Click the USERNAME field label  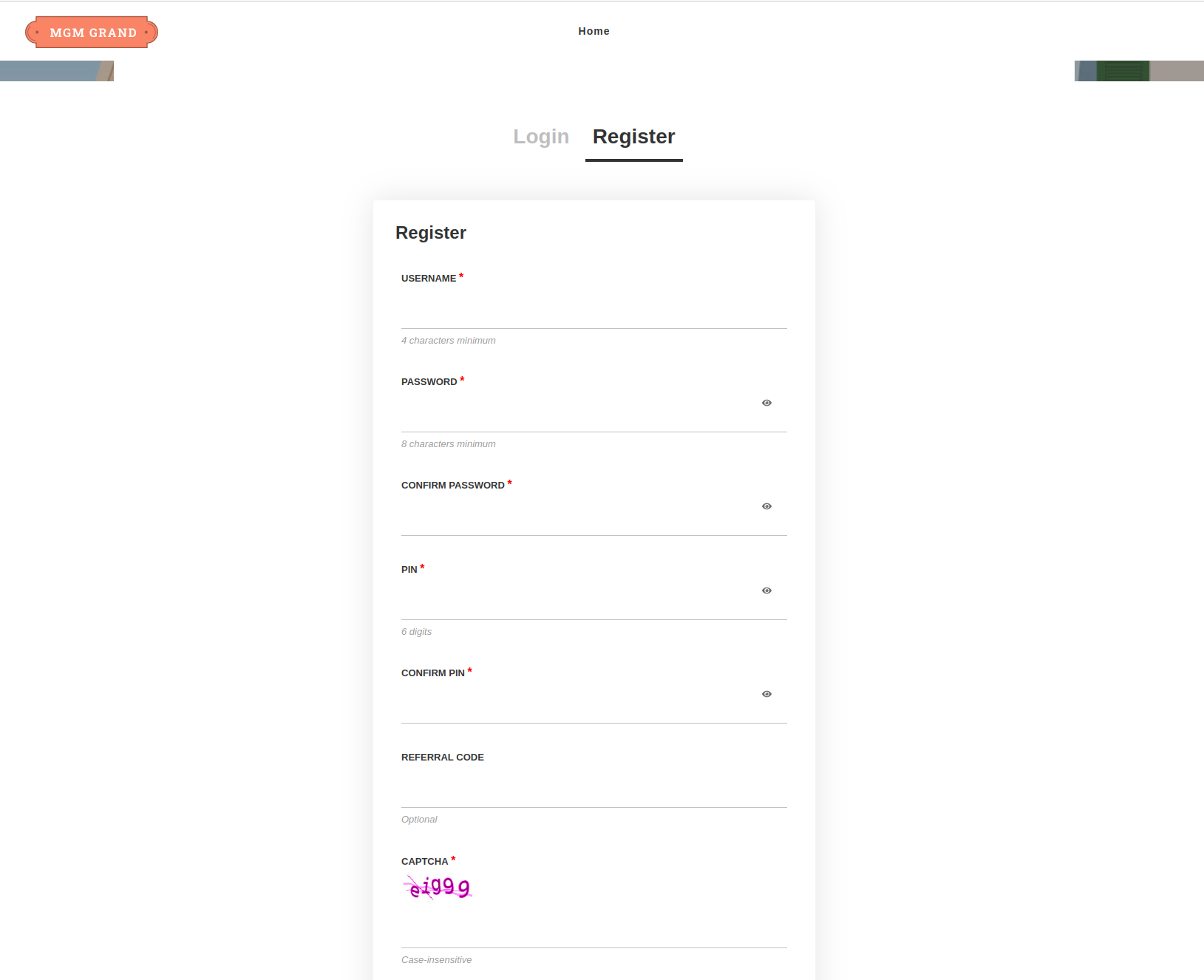pos(428,279)
